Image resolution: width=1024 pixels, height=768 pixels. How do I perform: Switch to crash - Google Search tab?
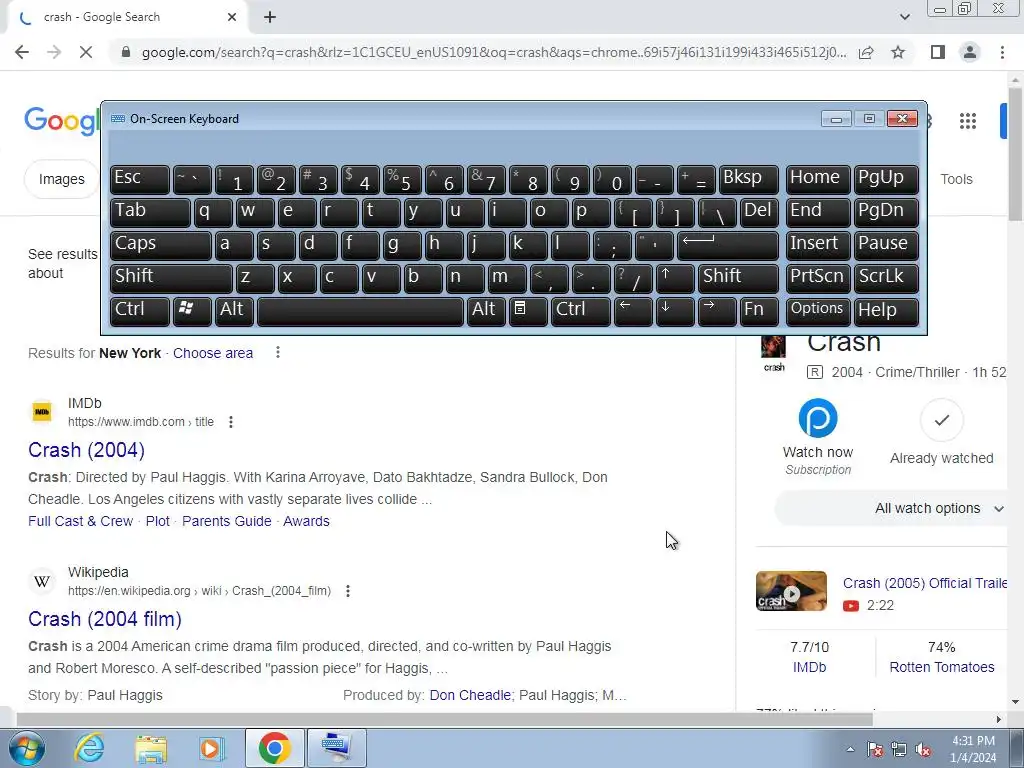127,17
